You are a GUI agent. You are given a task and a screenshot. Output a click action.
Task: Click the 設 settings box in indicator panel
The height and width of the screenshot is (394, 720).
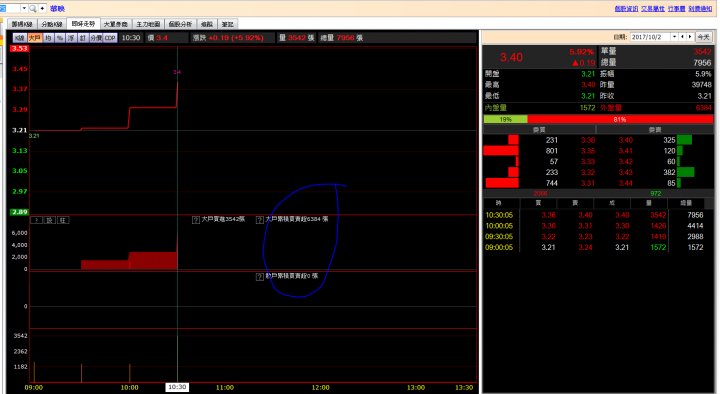tap(50, 220)
